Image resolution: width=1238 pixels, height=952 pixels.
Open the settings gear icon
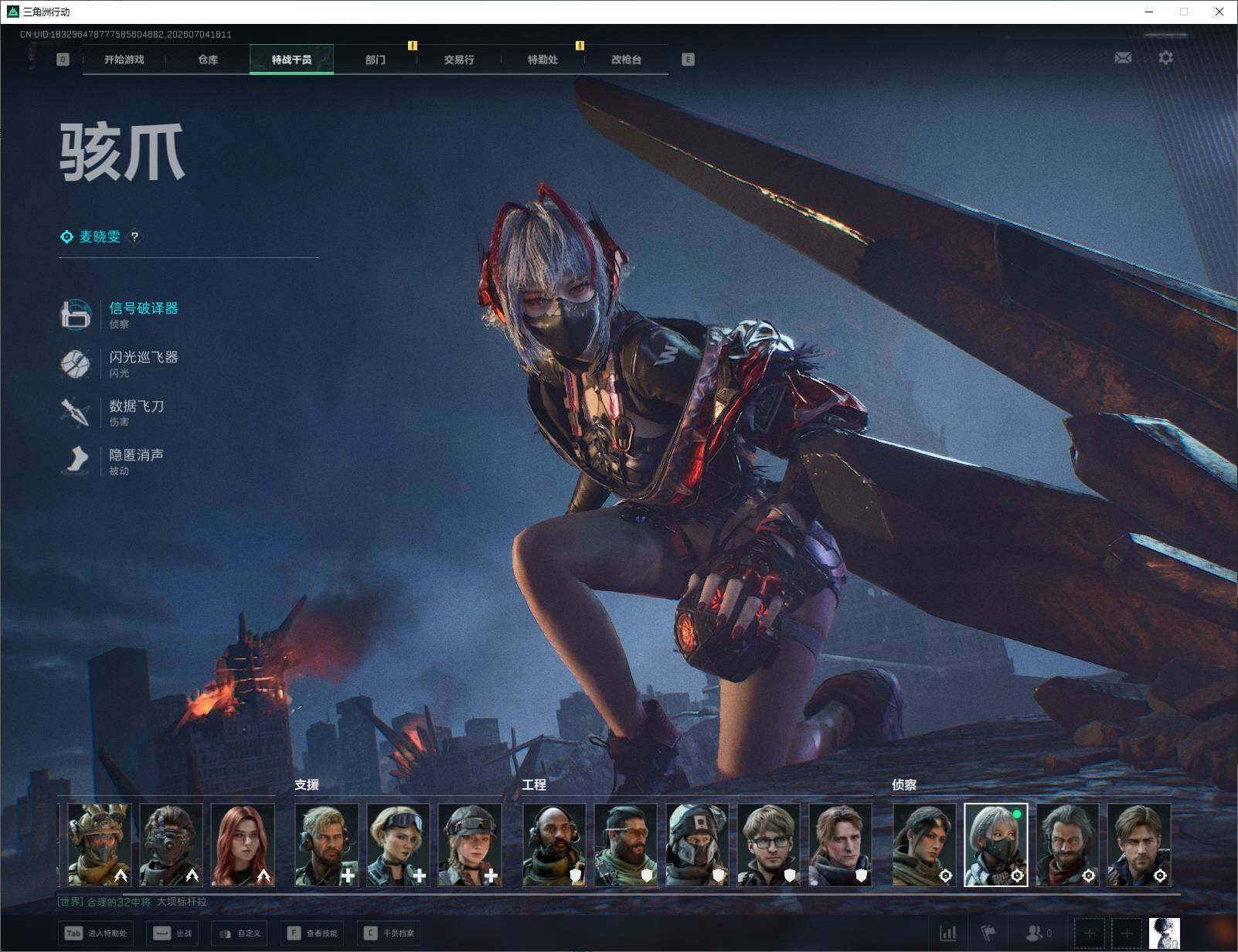point(1165,58)
